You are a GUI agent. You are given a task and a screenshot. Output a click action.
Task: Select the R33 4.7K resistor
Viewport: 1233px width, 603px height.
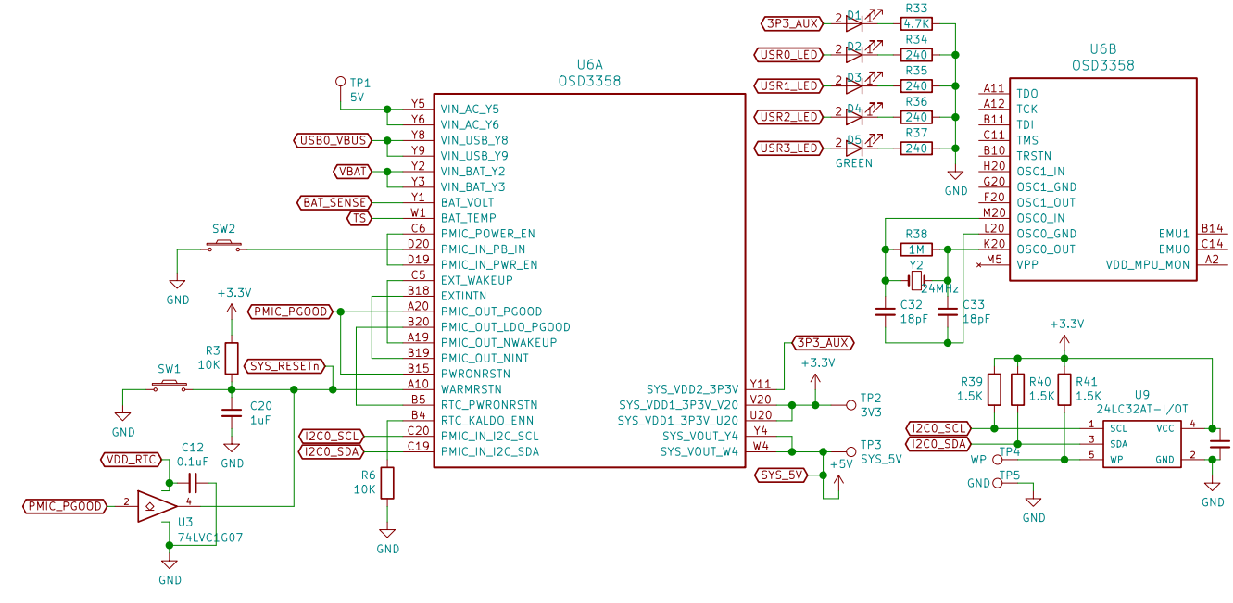916,23
